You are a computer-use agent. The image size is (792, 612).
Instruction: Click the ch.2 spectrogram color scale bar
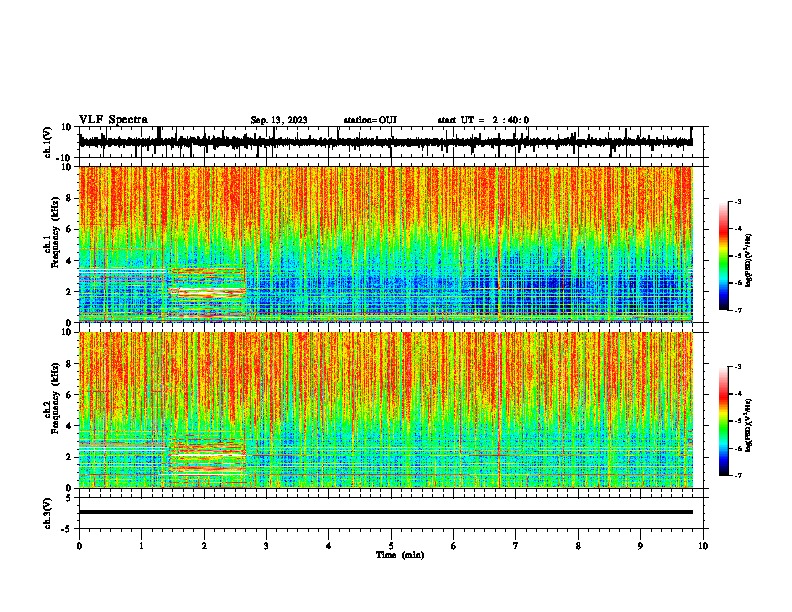[x=724, y=421]
